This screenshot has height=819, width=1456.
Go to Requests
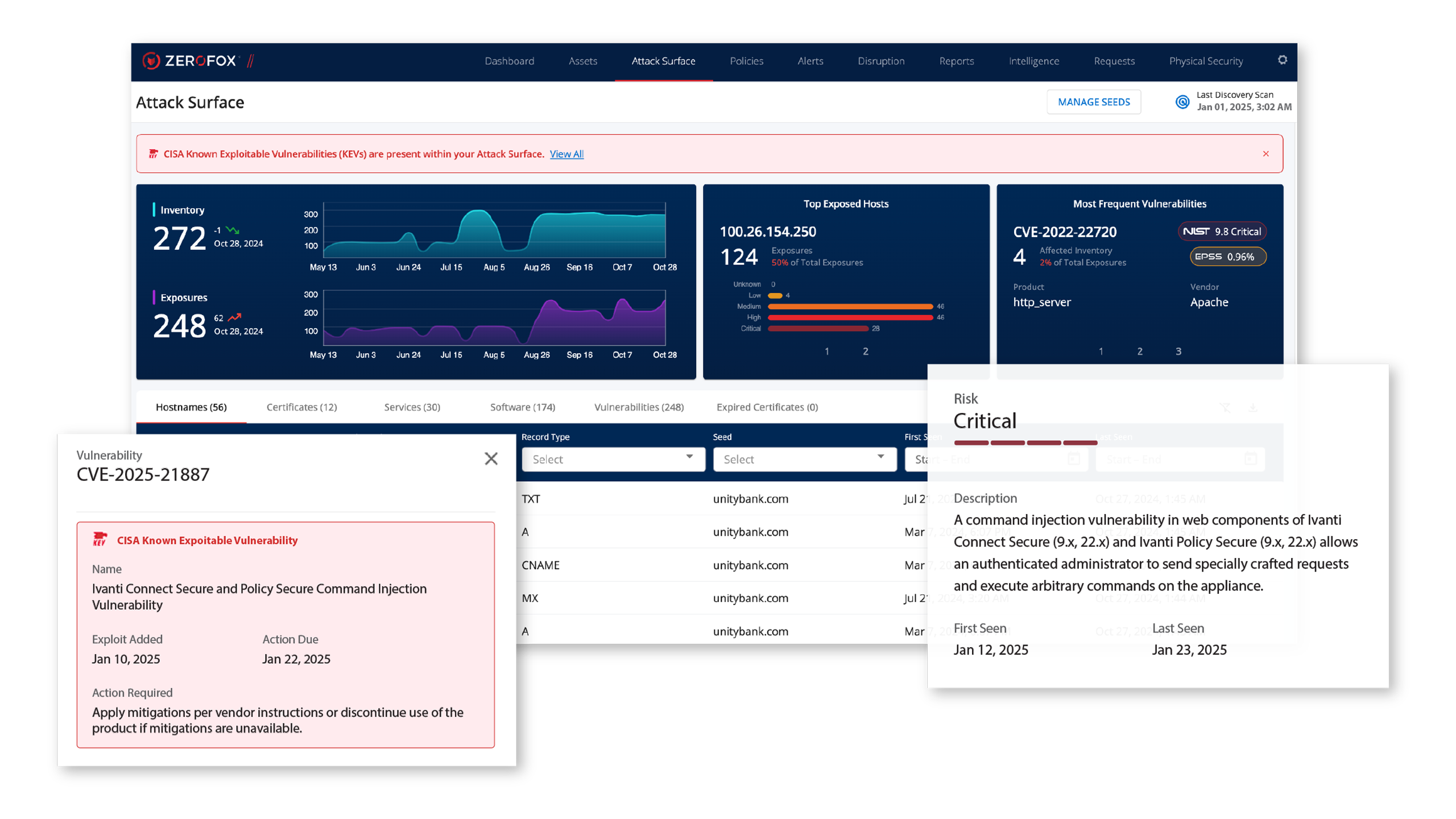[1114, 61]
